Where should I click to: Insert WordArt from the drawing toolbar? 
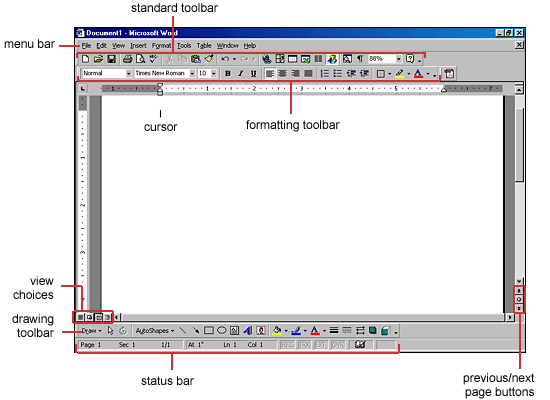pyautogui.click(x=248, y=331)
